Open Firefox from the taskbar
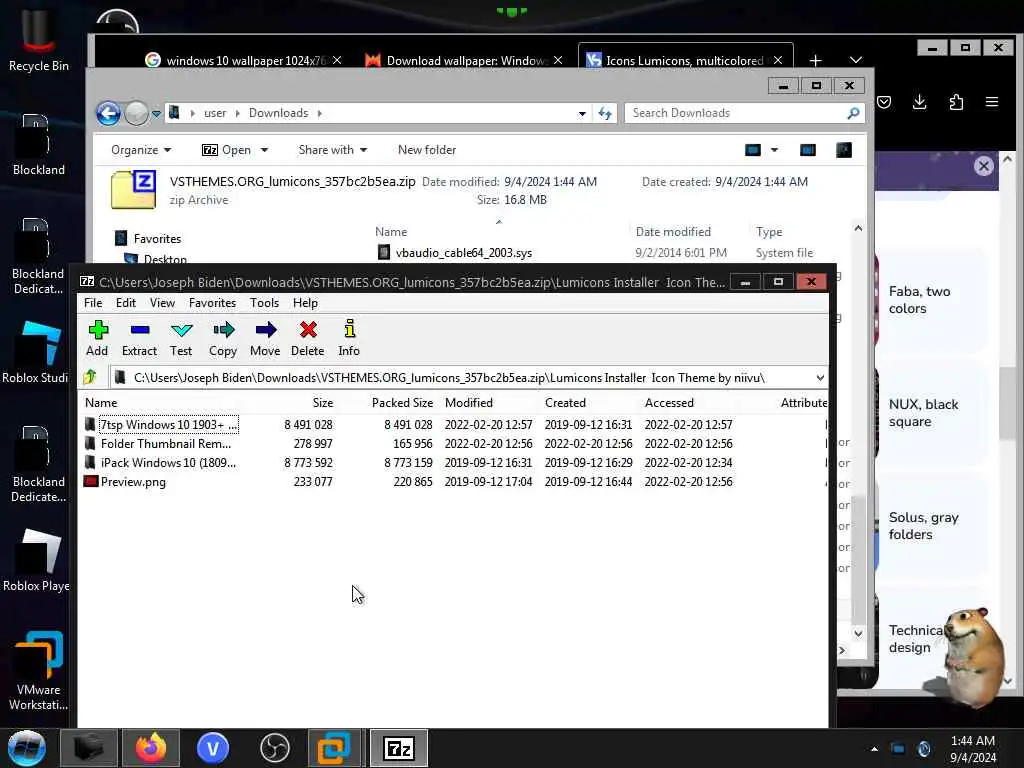1024x768 pixels. point(151,748)
